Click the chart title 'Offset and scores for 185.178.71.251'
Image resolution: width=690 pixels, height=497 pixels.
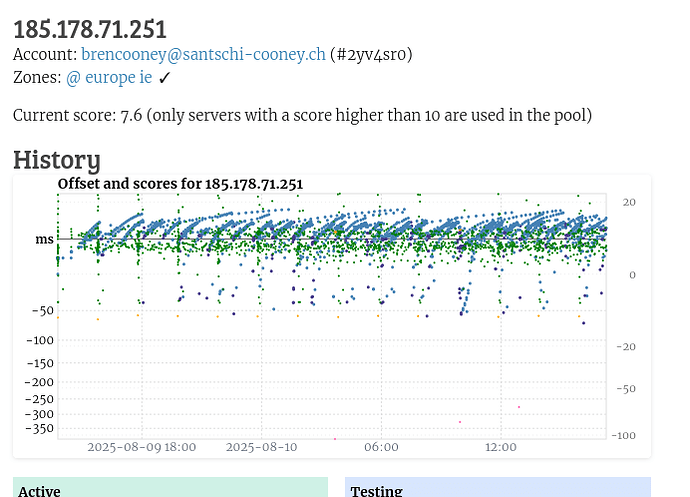(x=180, y=184)
